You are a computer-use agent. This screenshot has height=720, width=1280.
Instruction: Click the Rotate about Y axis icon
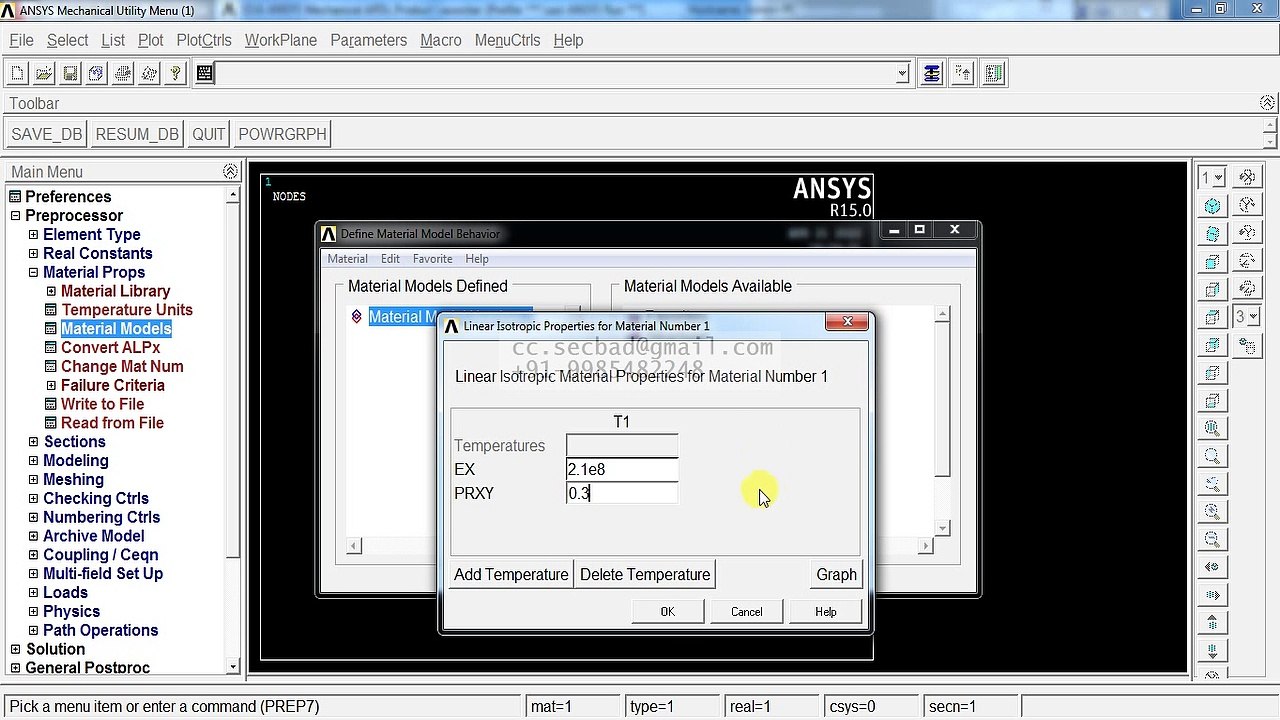point(1247,233)
